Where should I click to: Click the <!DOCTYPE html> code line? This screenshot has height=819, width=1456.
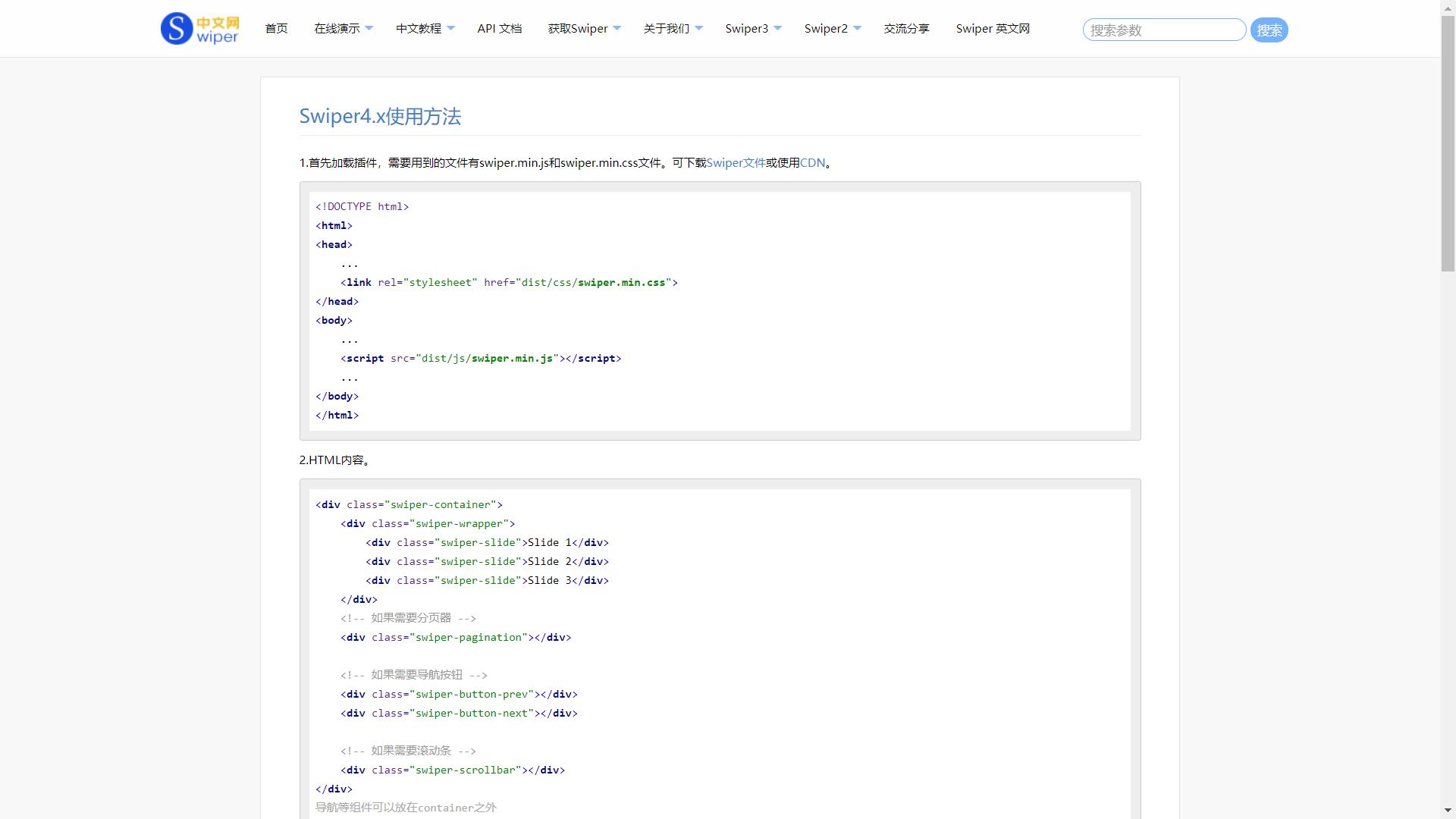362,206
